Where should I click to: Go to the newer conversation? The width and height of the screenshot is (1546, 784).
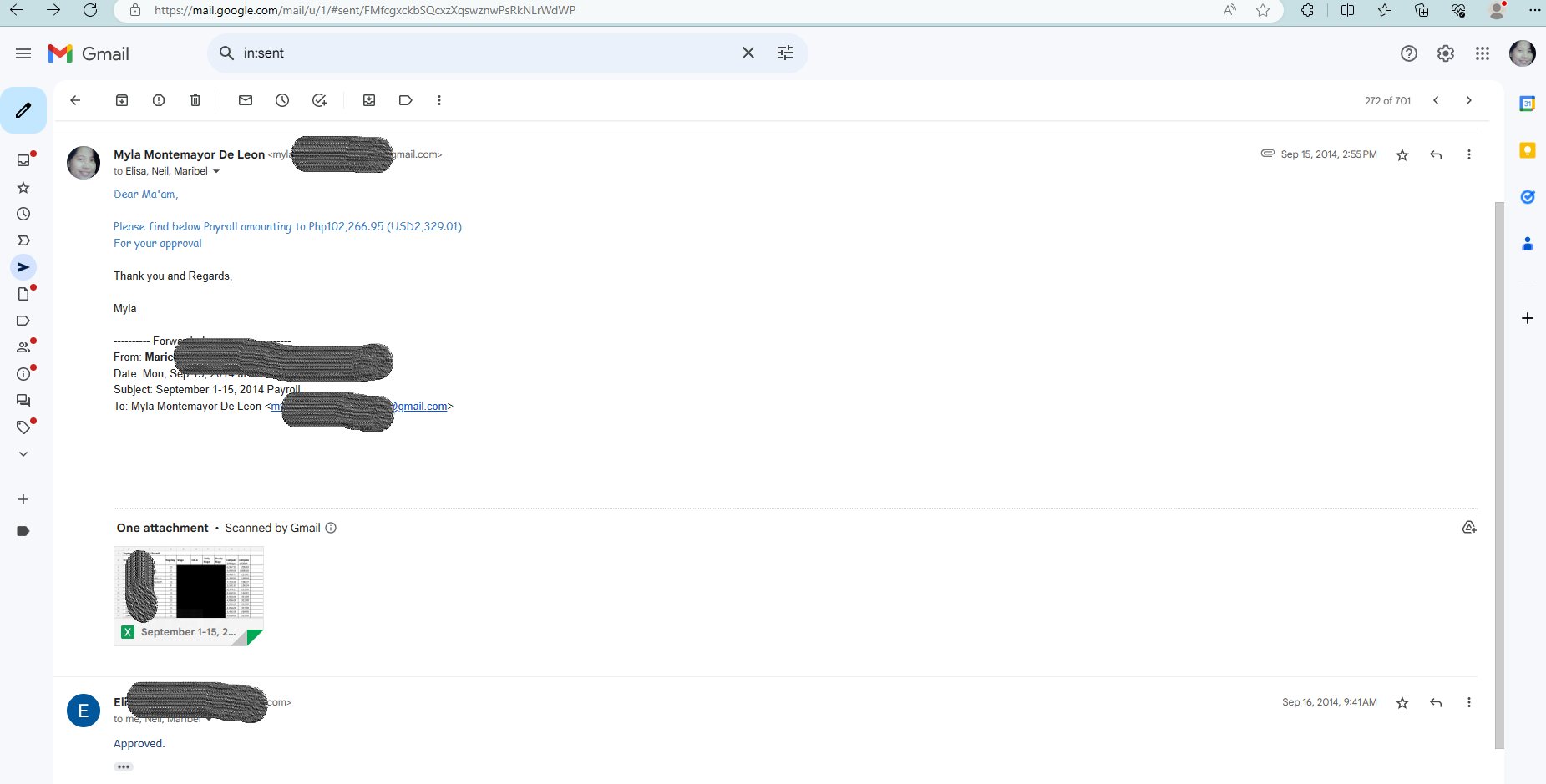1436,100
